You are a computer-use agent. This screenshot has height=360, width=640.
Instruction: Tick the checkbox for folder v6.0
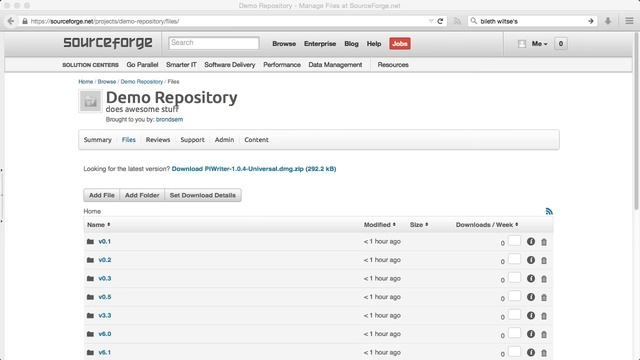pyautogui.click(x=515, y=333)
